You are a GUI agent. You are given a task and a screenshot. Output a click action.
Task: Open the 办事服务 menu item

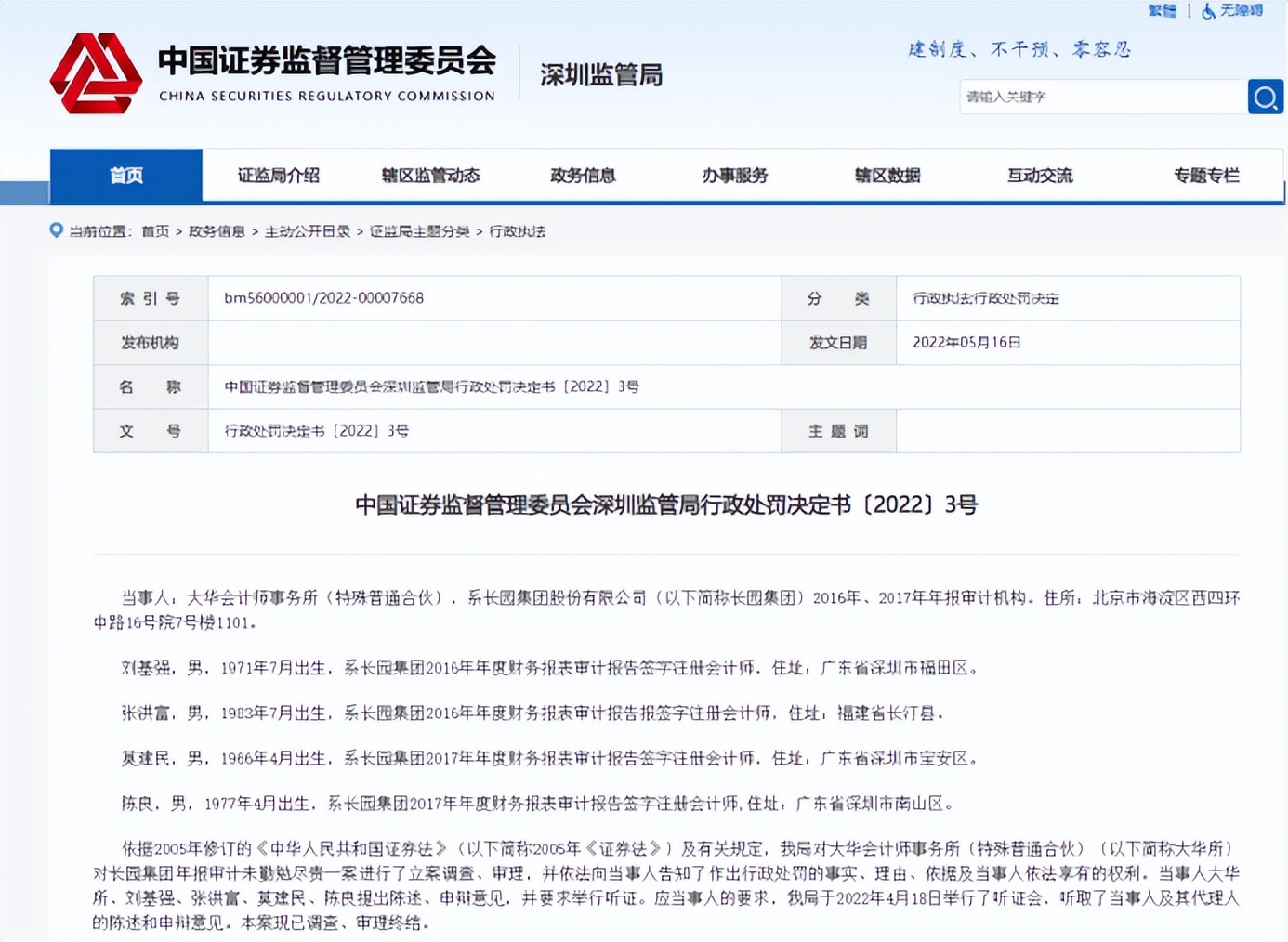tap(735, 175)
